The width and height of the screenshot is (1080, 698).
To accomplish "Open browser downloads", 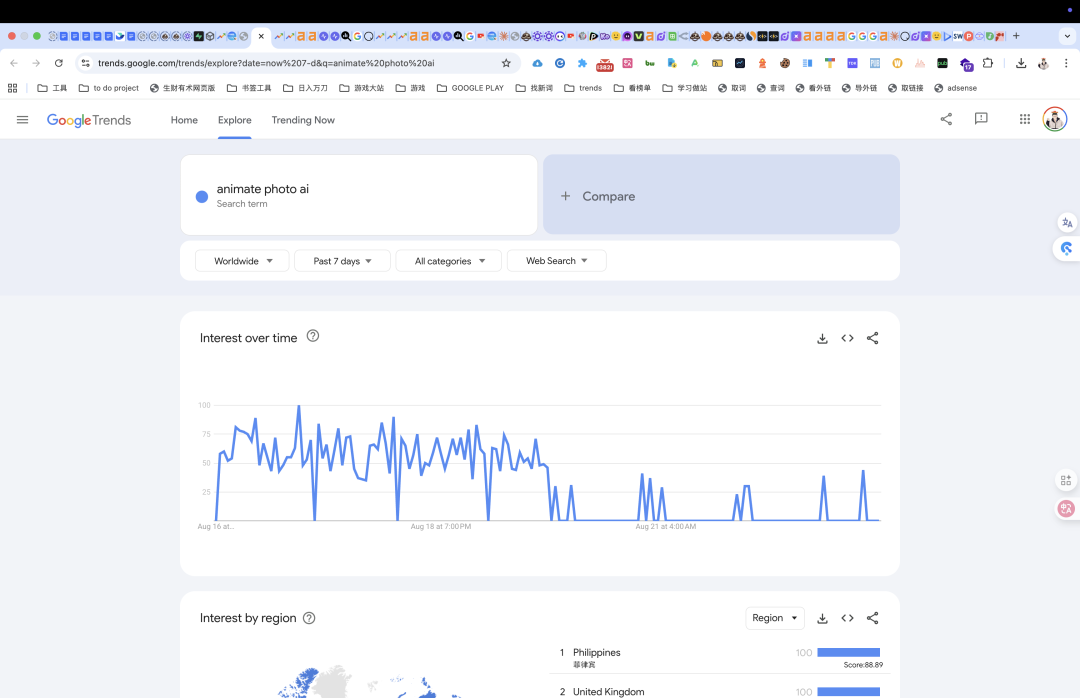I will click(x=1021, y=63).
